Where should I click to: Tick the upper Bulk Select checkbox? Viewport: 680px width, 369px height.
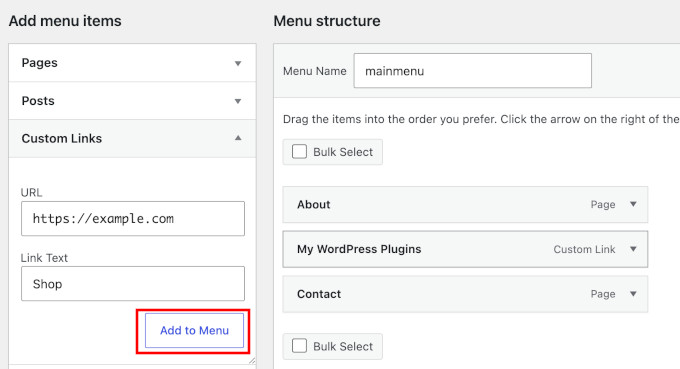pos(299,152)
